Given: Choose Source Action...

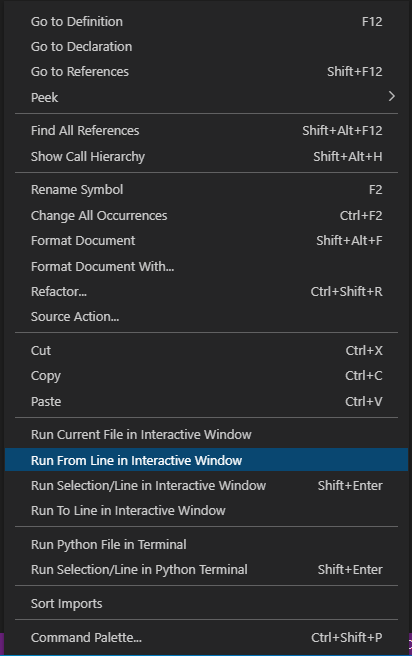Looking at the screenshot, I should click(206, 317).
